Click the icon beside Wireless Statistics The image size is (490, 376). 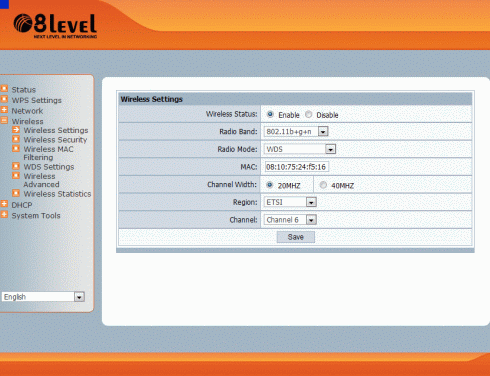[x=16, y=193]
